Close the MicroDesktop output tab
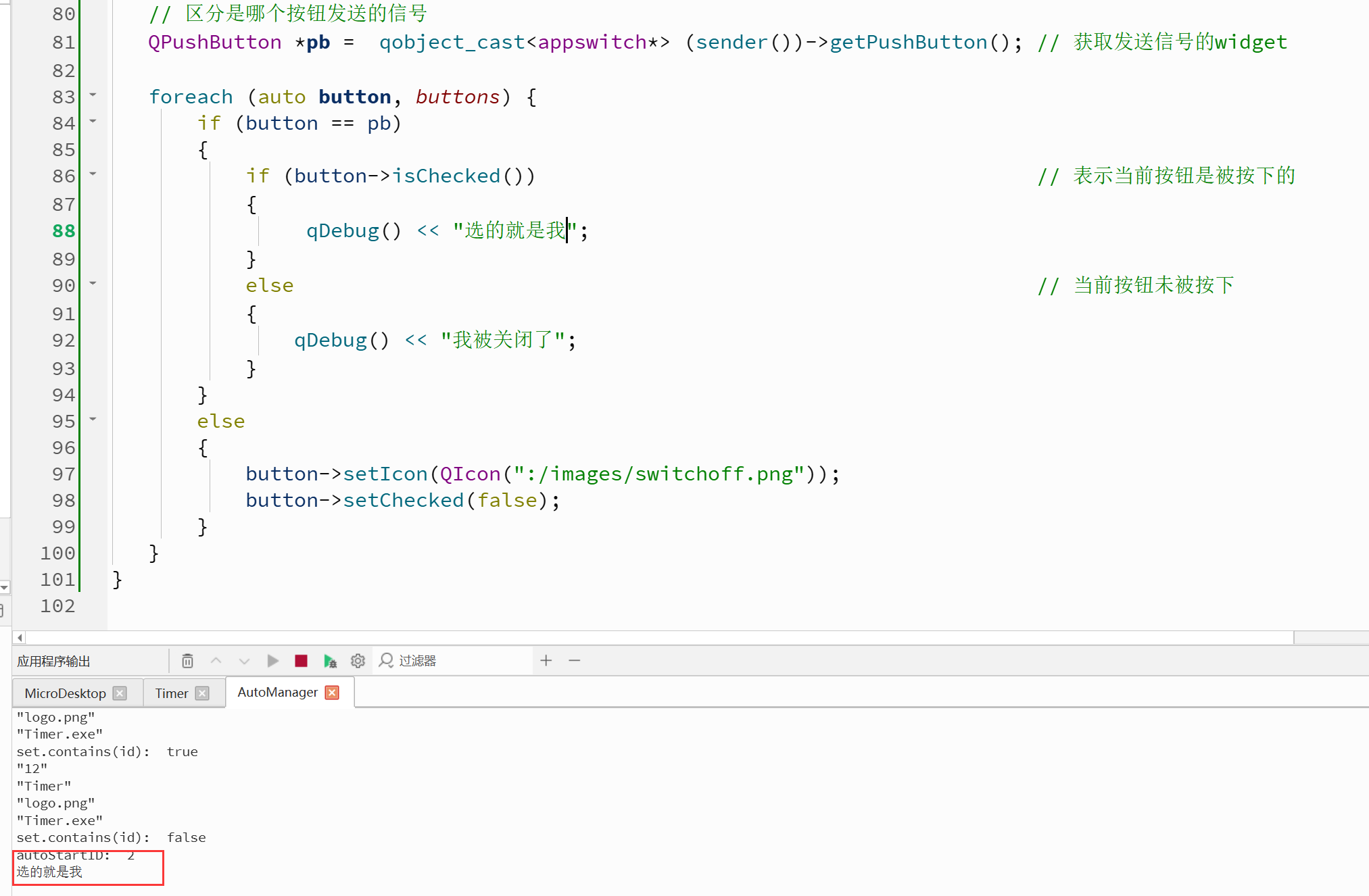 (120, 693)
